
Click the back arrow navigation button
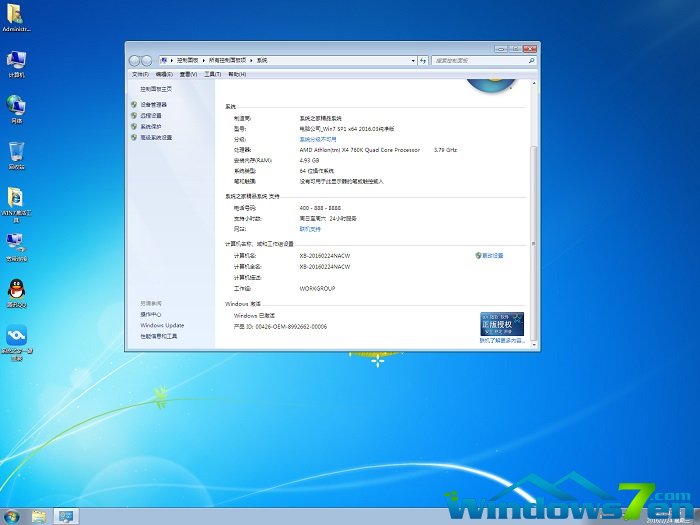coord(135,61)
